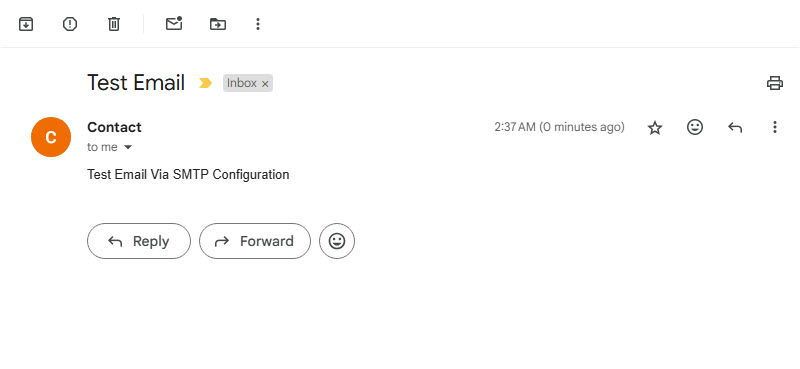Open the top toolbar's More options menu
Image resolution: width=800 pixels, height=369 pixels.
[x=258, y=24]
